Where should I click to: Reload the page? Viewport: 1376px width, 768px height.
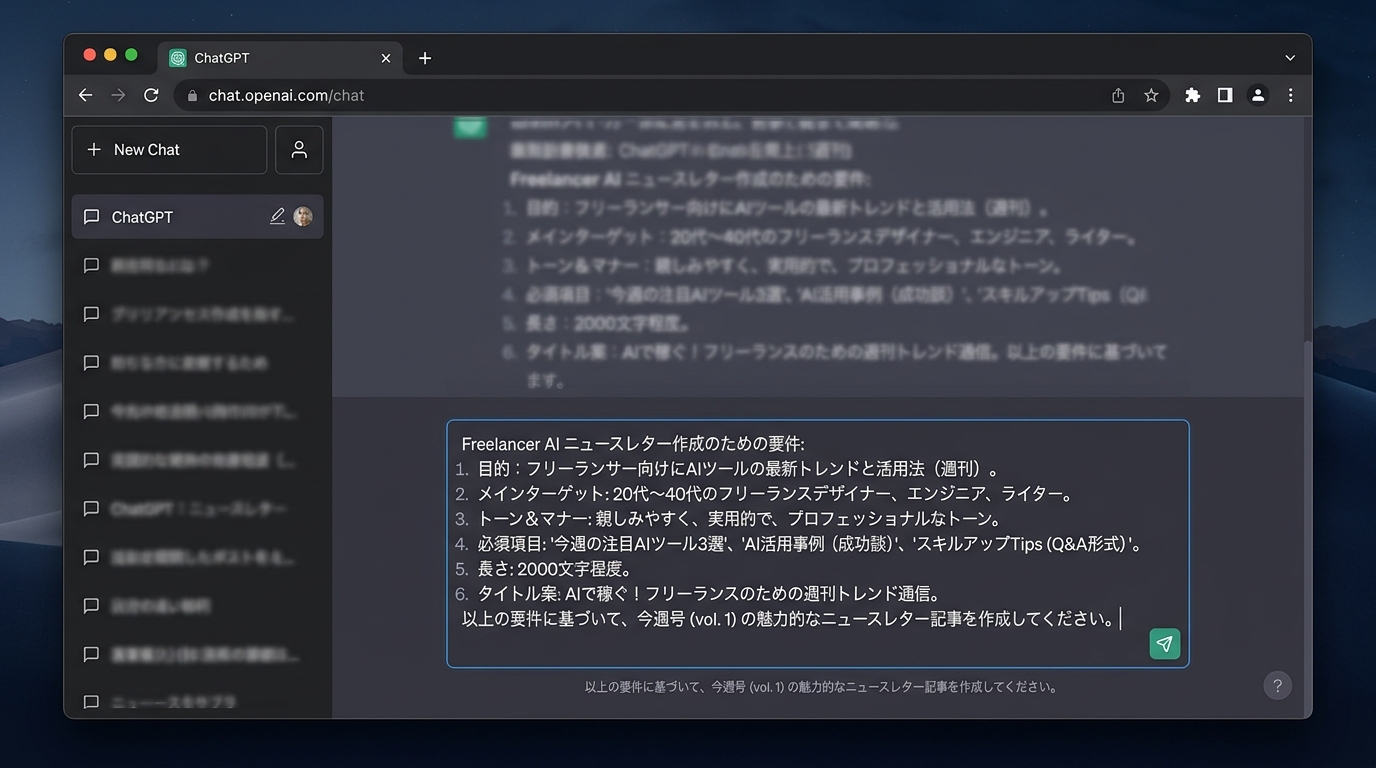[151, 95]
